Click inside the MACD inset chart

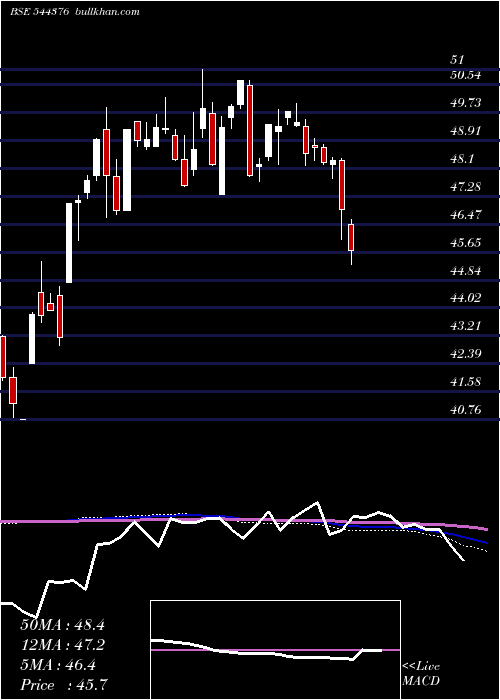[x=275, y=650]
